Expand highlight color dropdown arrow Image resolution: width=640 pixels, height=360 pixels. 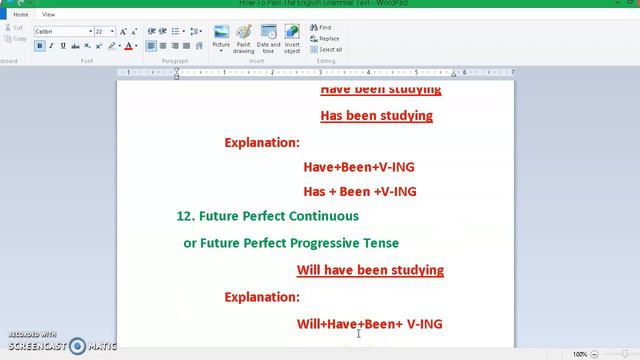click(x=120, y=46)
